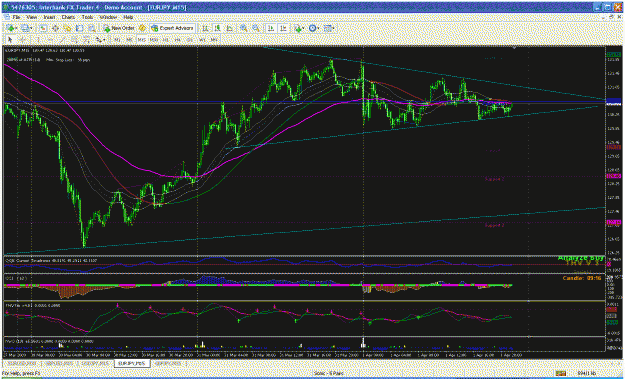625x379 pixels.
Task: Open the Templates toolbar icon
Action: click(x=328, y=28)
